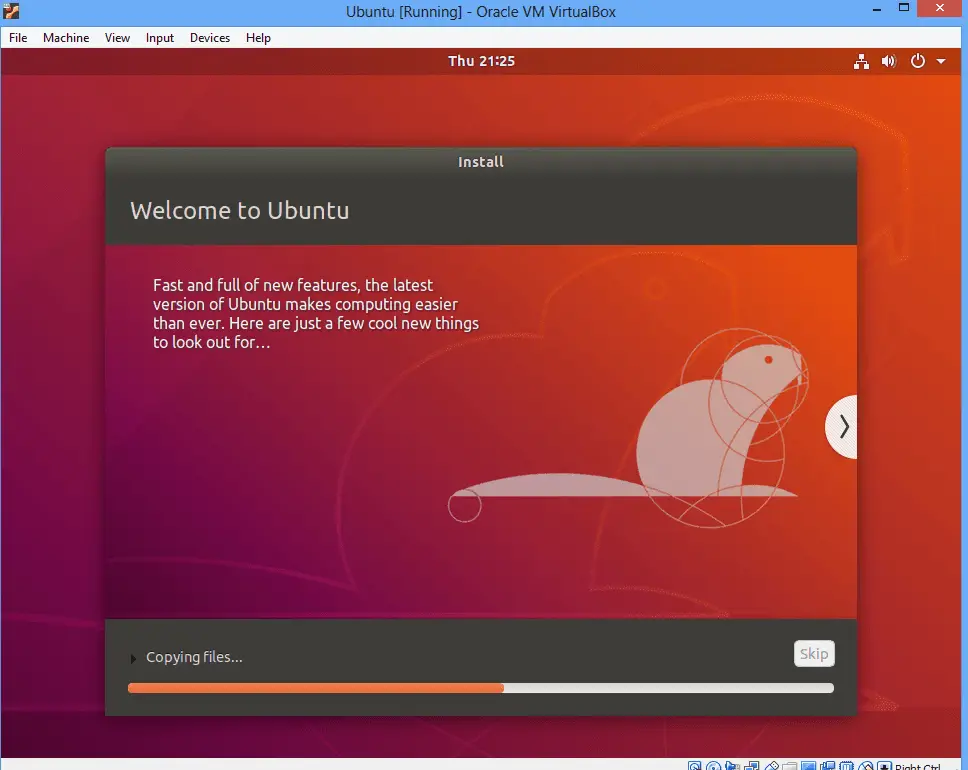Click the USB device indicator in the VirtualBox status bar
Screen dimensions: 968x770
point(771,766)
